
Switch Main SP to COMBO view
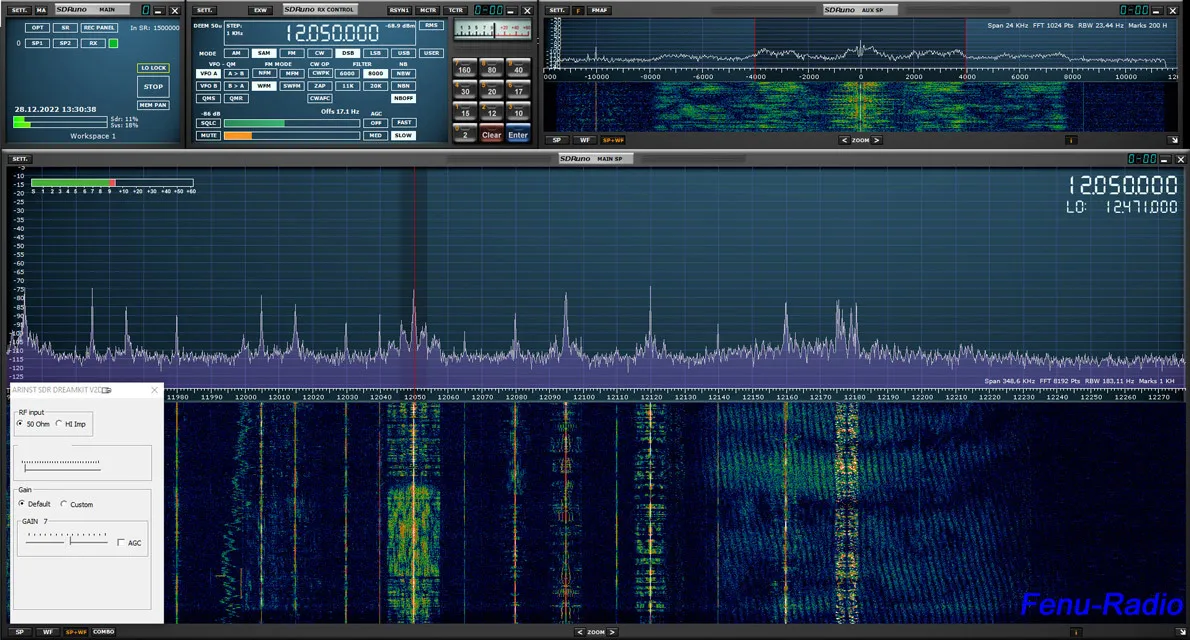click(103, 632)
